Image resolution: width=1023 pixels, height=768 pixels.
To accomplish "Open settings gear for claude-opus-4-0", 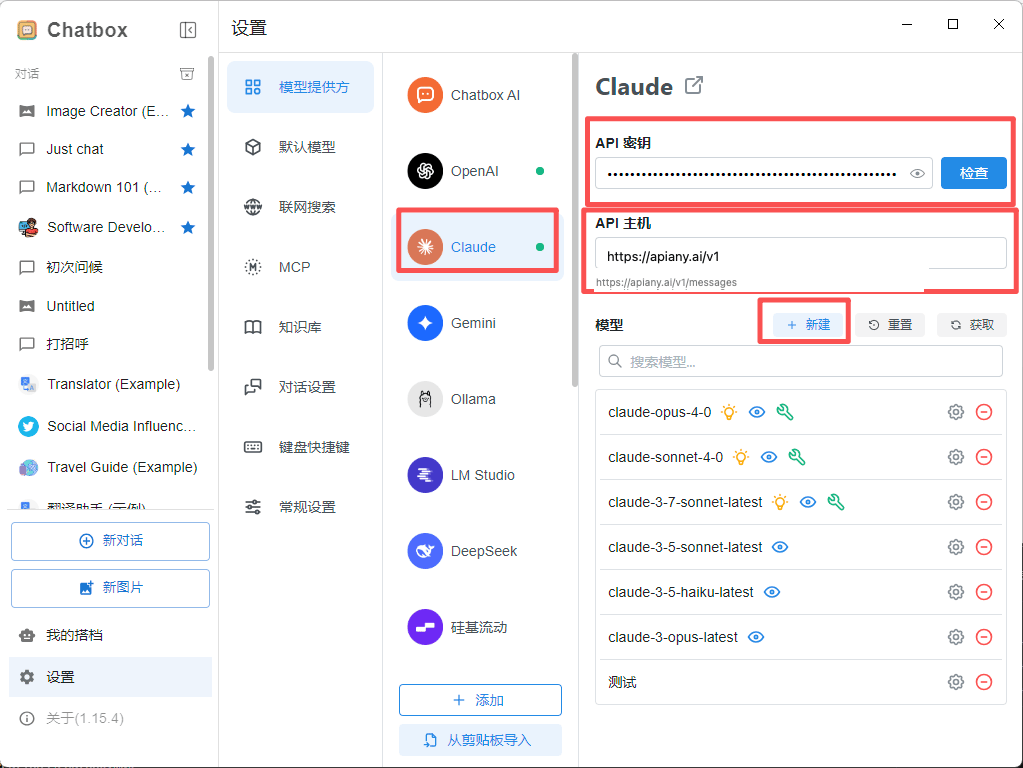I will [956, 412].
